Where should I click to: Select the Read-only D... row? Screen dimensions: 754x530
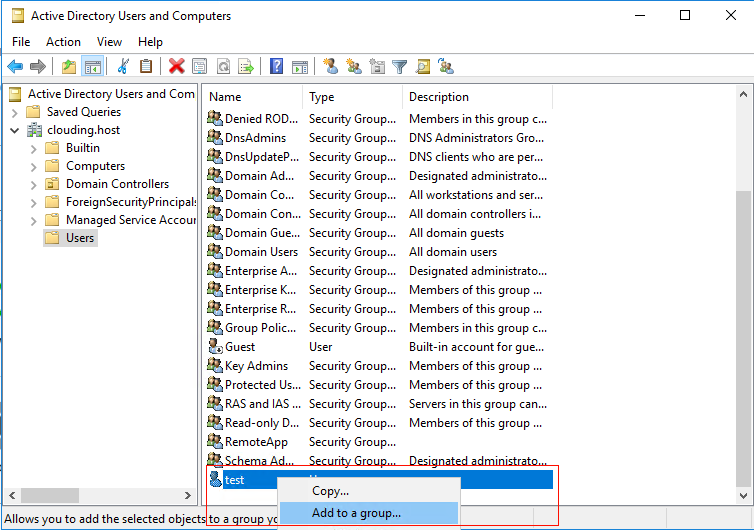point(379,423)
